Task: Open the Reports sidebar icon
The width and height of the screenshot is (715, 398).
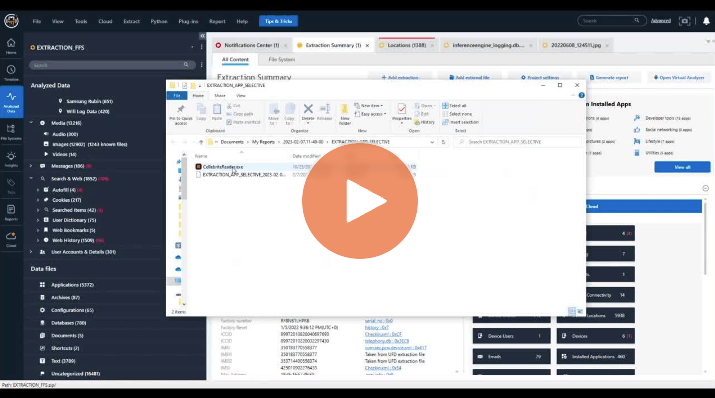Action: (x=11, y=212)
